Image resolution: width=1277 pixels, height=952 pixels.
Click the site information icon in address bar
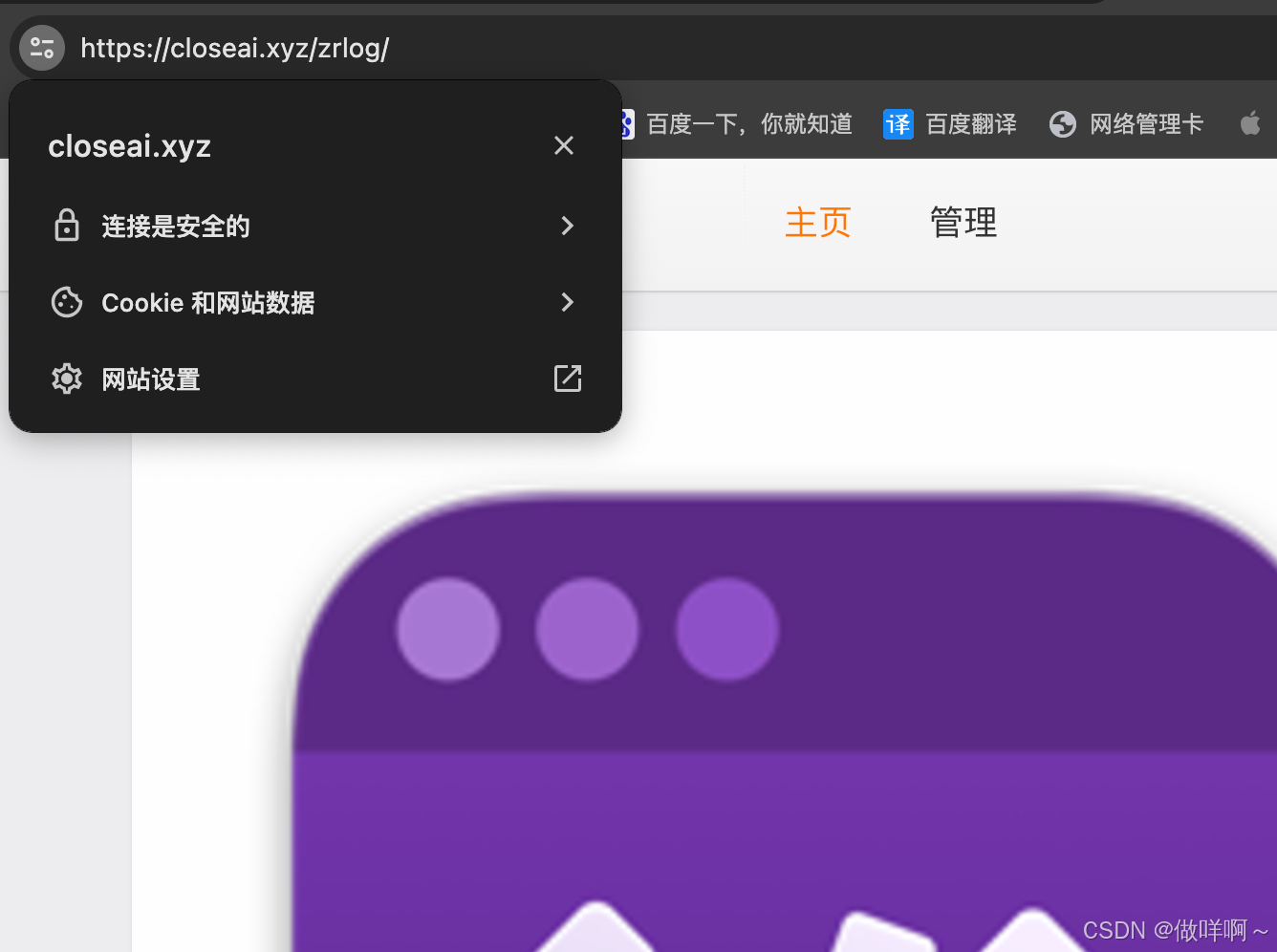tap(42, 47)
